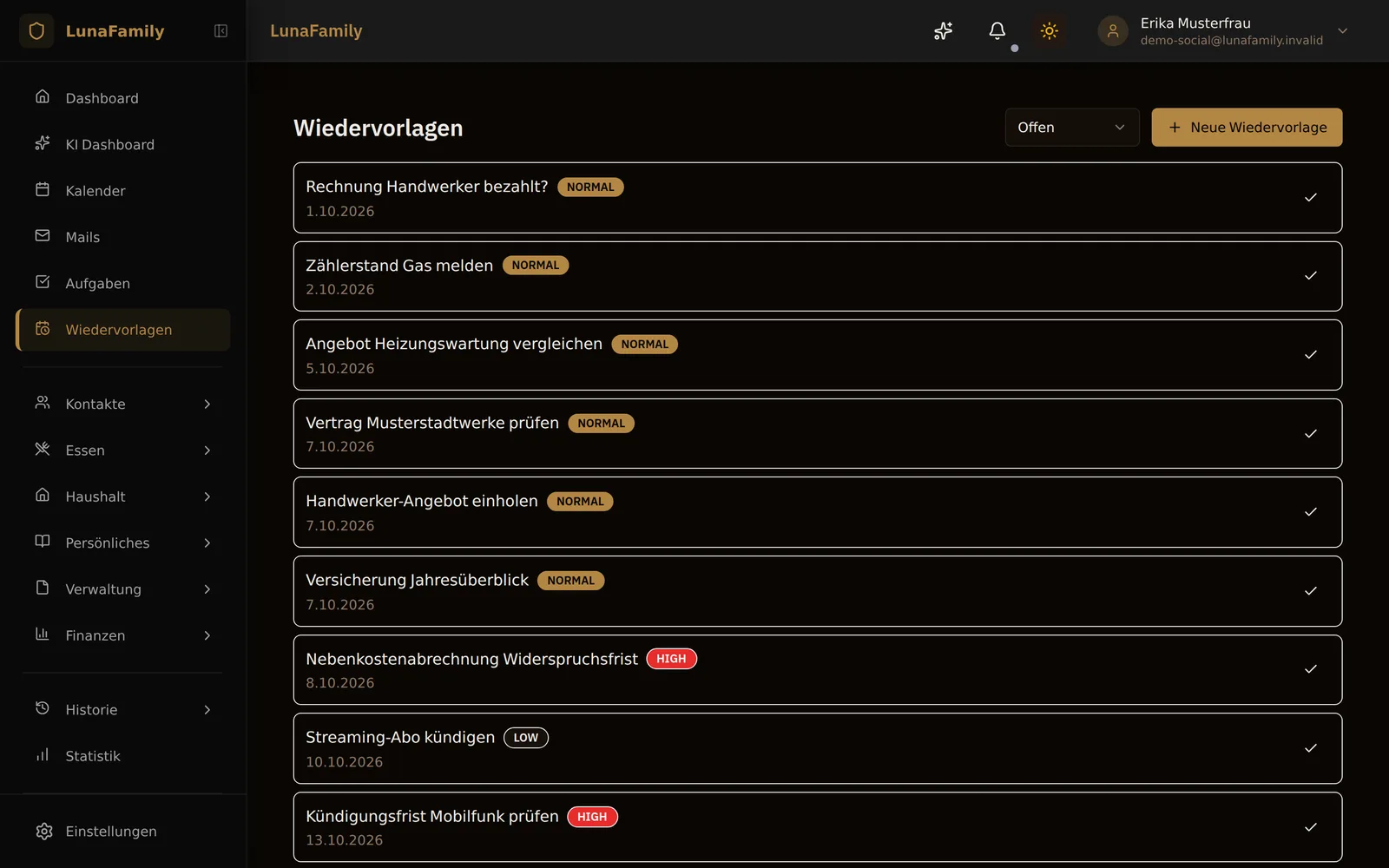
Task: Expand the Finanzen section in the sidebar
Action: [x=123, y=635]
